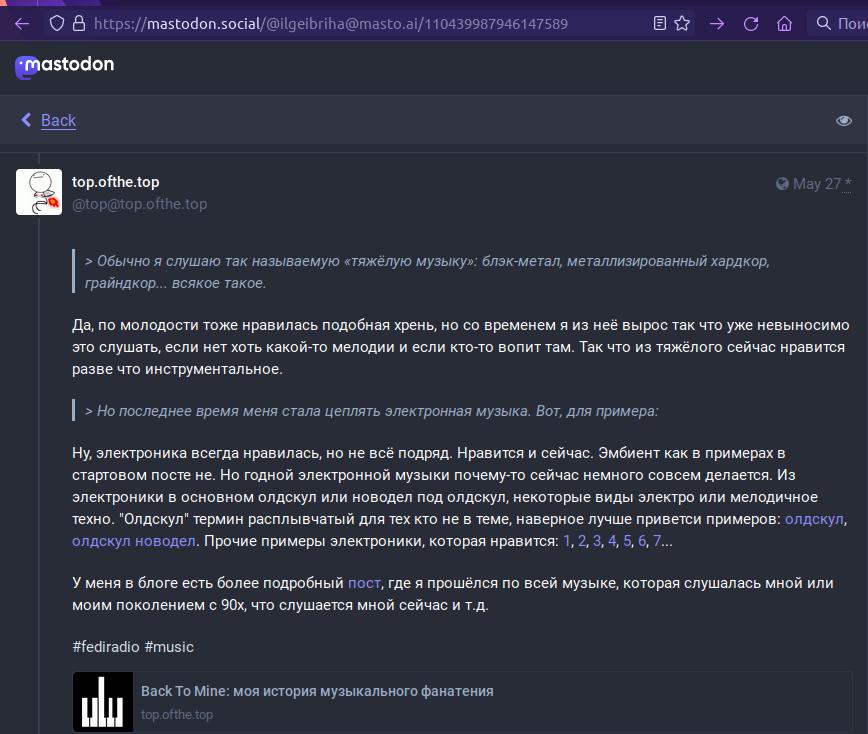
Task: Open the олдскул новодел link
Action: (133, 541)
